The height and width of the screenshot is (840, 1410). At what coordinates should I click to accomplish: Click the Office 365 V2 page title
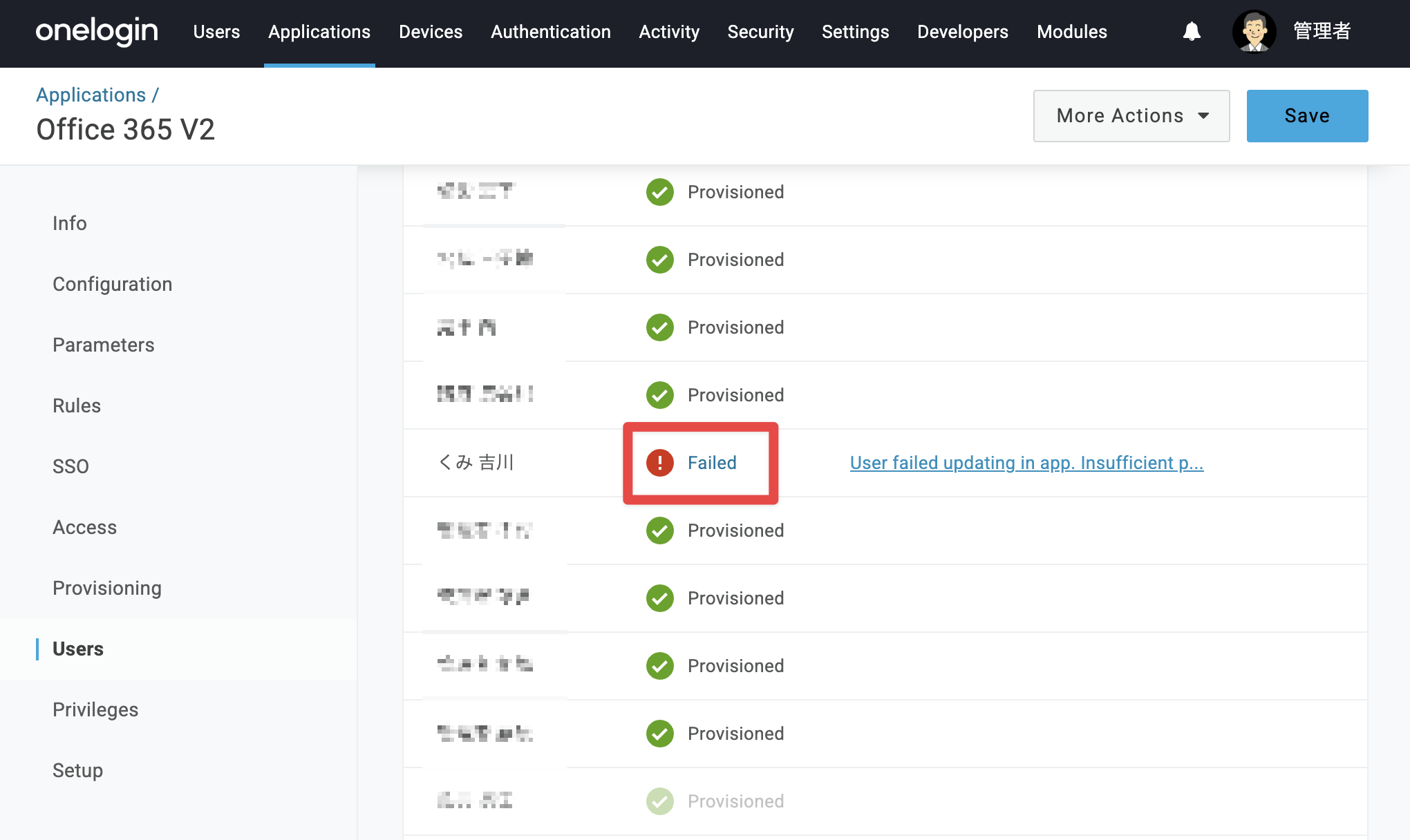[x=126, y=129]
